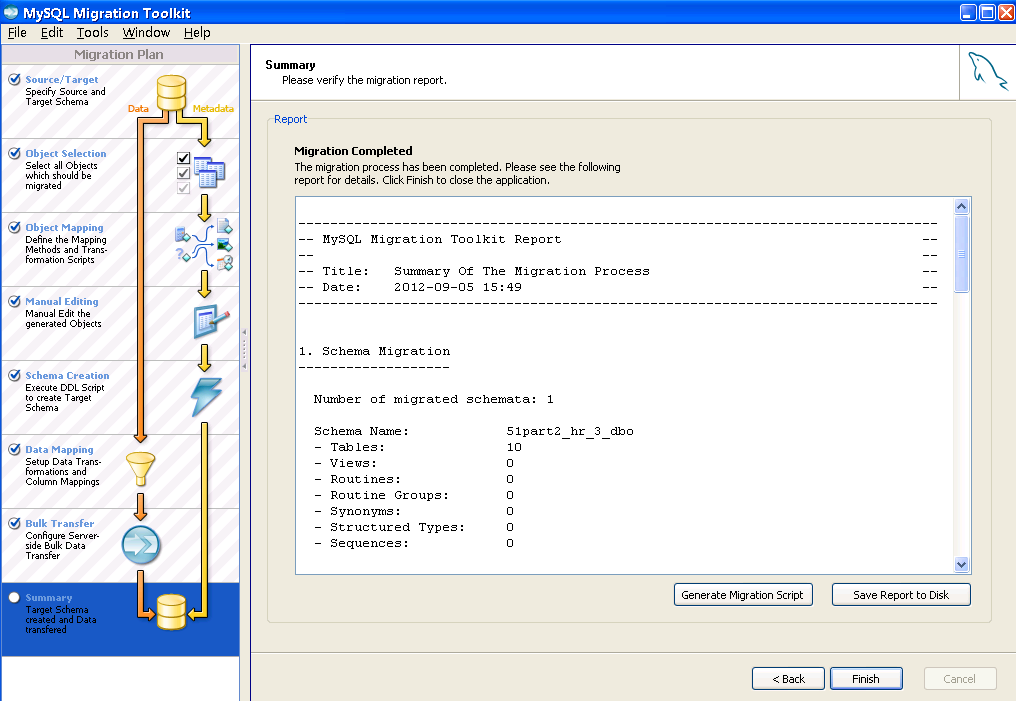Viewport: 1016px width, 701px height.
Task: Click the Summary step radio indicator
Action: tap(14, 597)
